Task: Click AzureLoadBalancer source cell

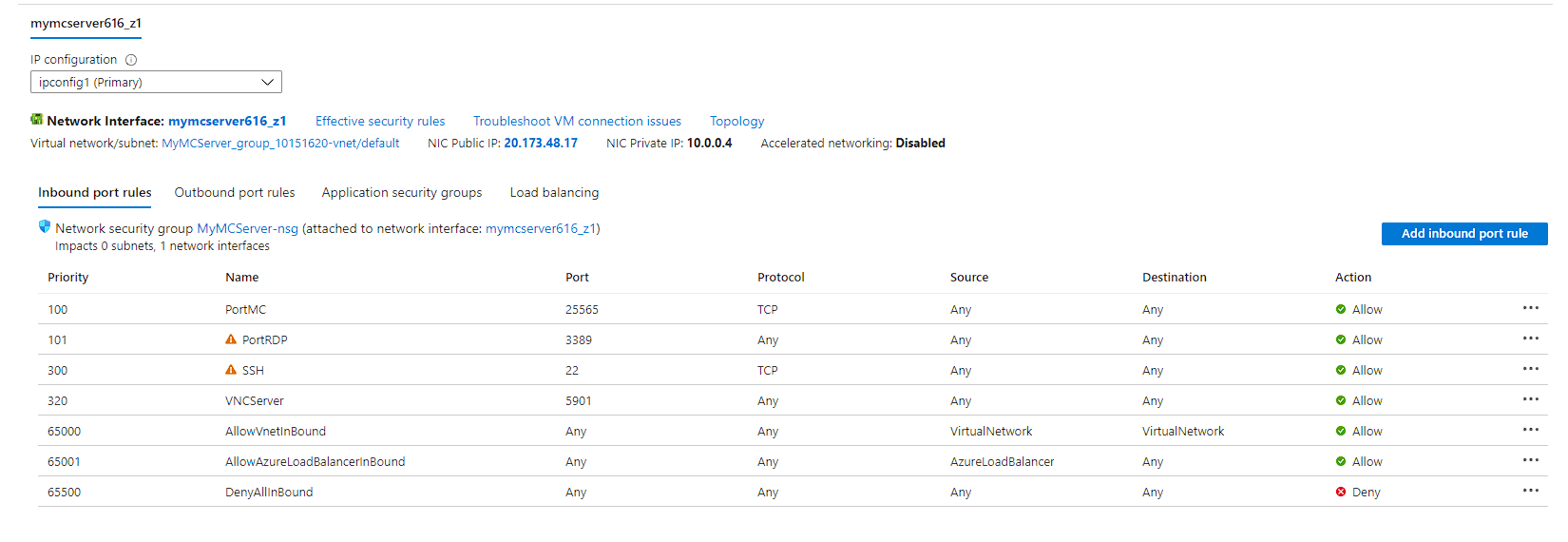Action: tap(1002, 461)
